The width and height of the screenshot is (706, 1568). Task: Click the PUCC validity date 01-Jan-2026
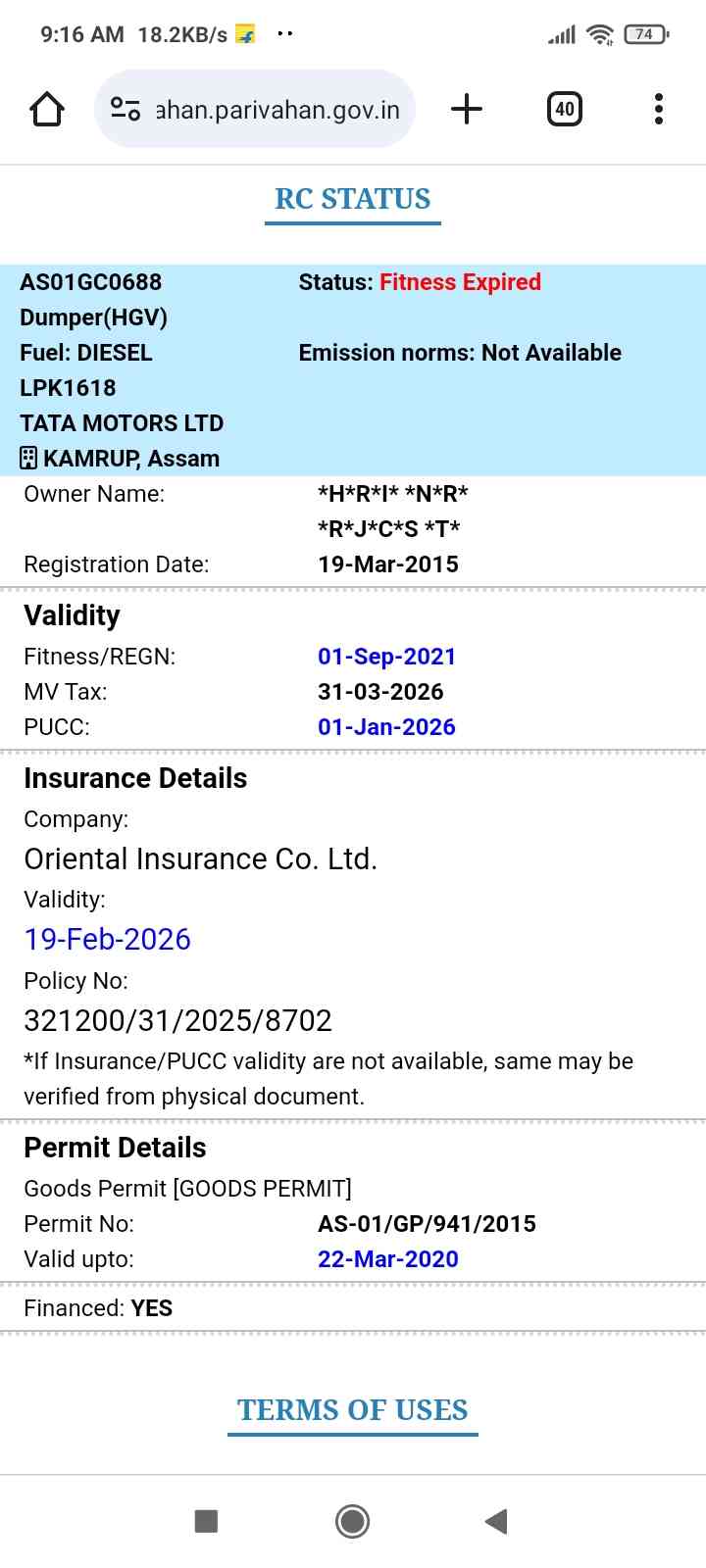(386, 727)
